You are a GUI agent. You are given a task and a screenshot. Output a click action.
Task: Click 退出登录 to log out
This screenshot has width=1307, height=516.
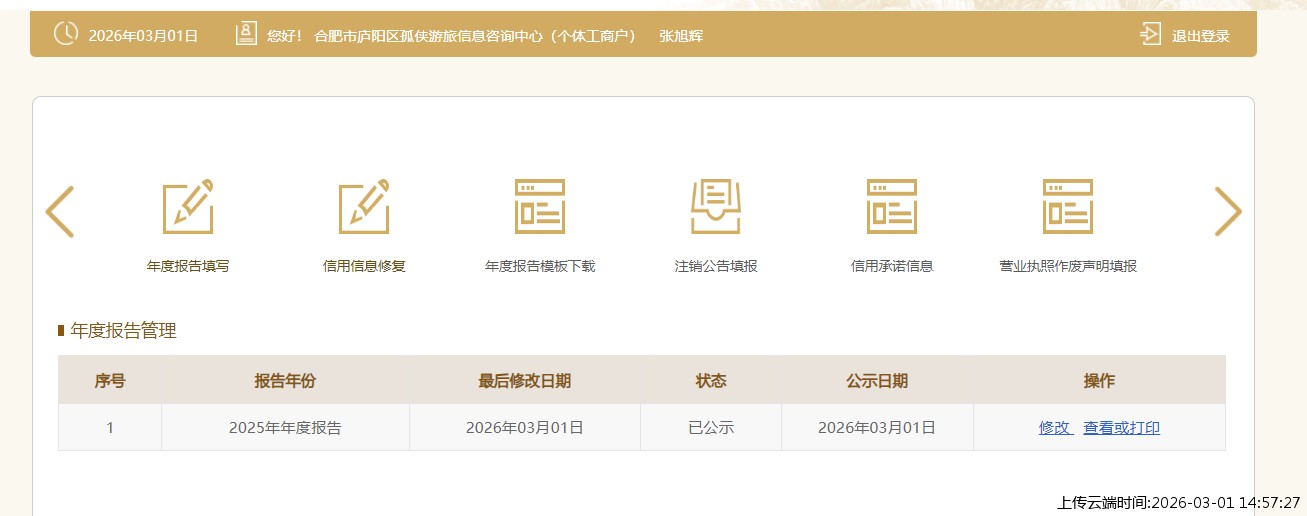(1201, 36)
